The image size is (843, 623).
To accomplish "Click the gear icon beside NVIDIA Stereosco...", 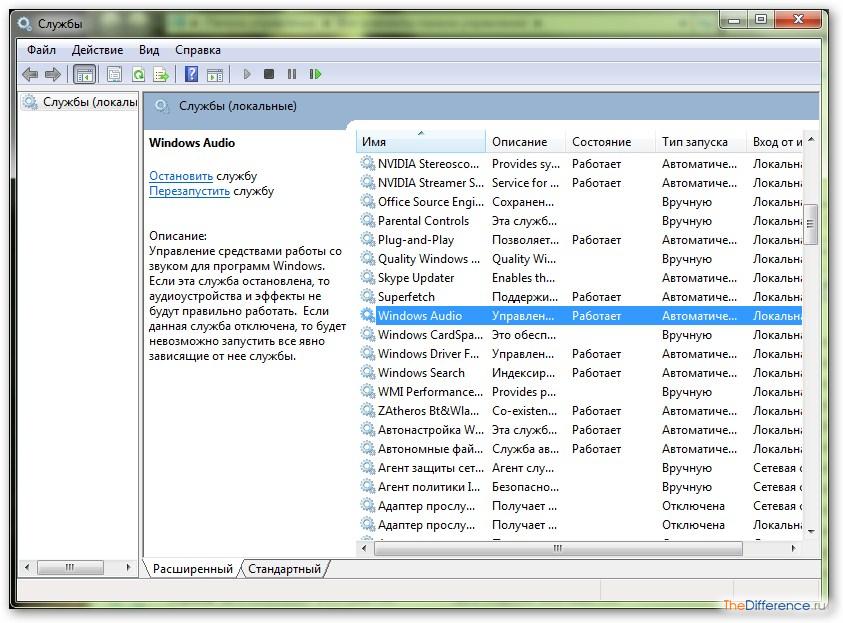I will 368,163.
